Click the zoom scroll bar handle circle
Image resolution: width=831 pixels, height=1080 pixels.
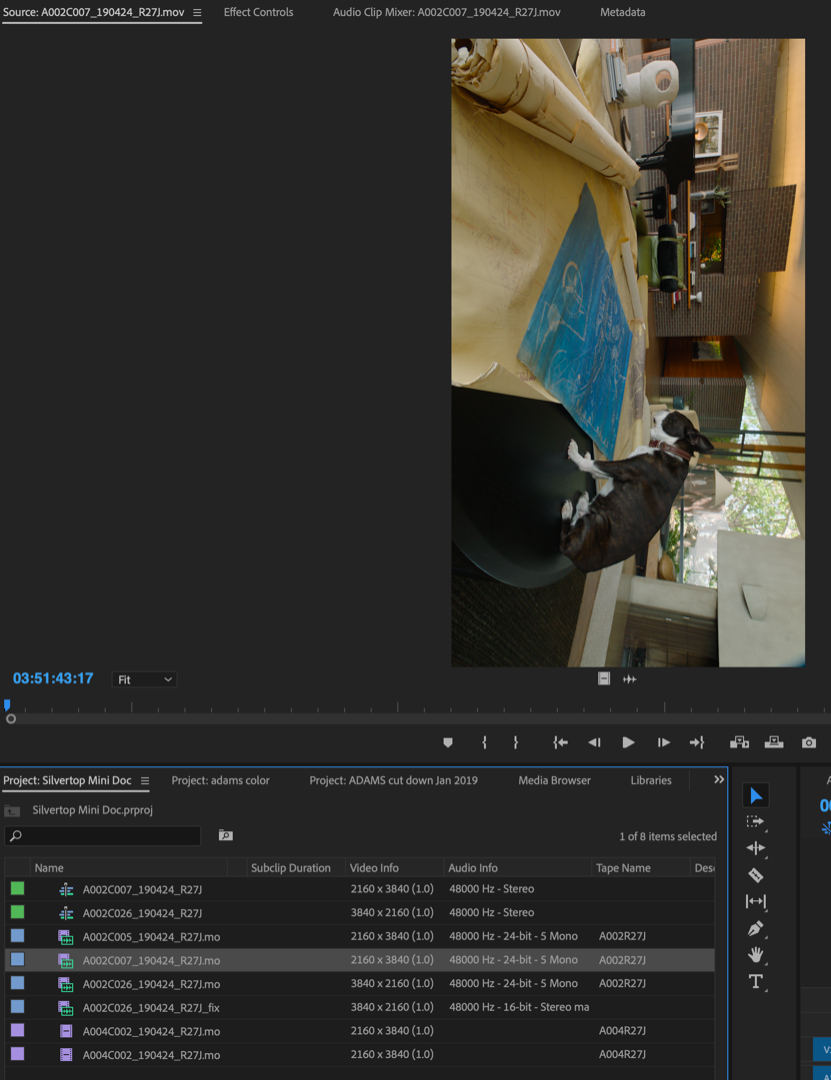tap(11, 718)
